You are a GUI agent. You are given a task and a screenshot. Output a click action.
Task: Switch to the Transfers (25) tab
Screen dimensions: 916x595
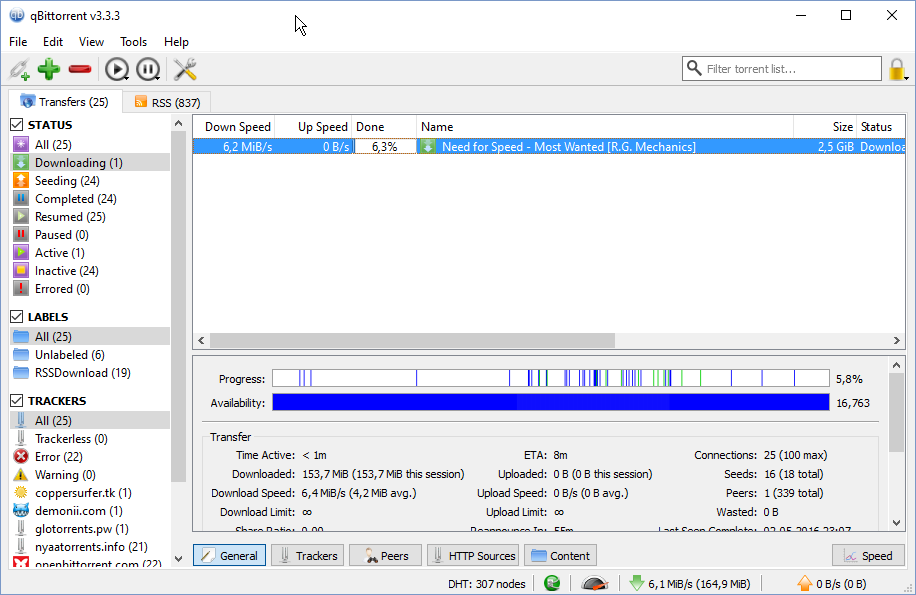click(65, 102)
